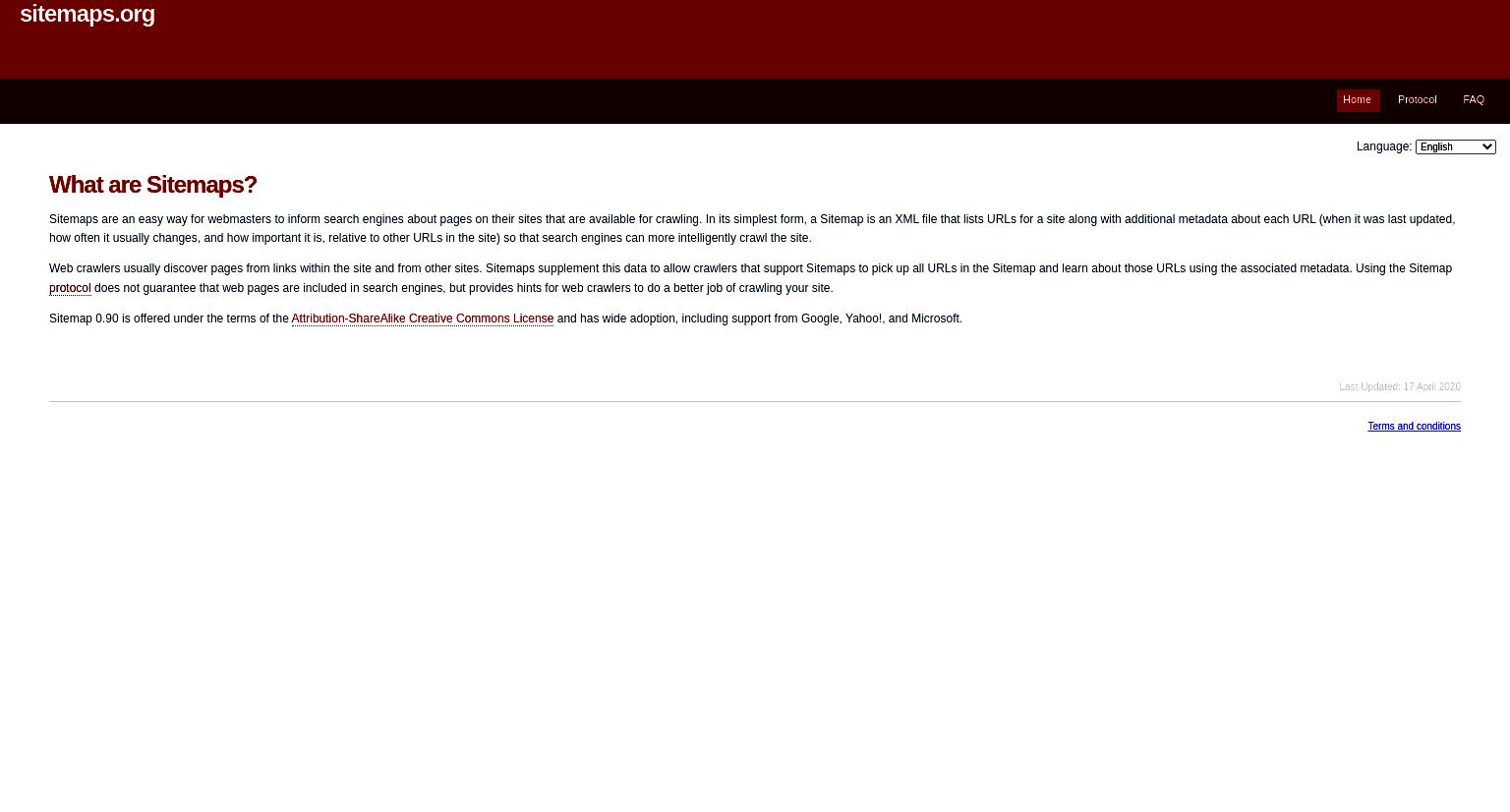The width and height of the screenshot is (1510, 812).
Task: Click the sitemaps.org site title
Action: pyautogui.click(x=87, y=14)
